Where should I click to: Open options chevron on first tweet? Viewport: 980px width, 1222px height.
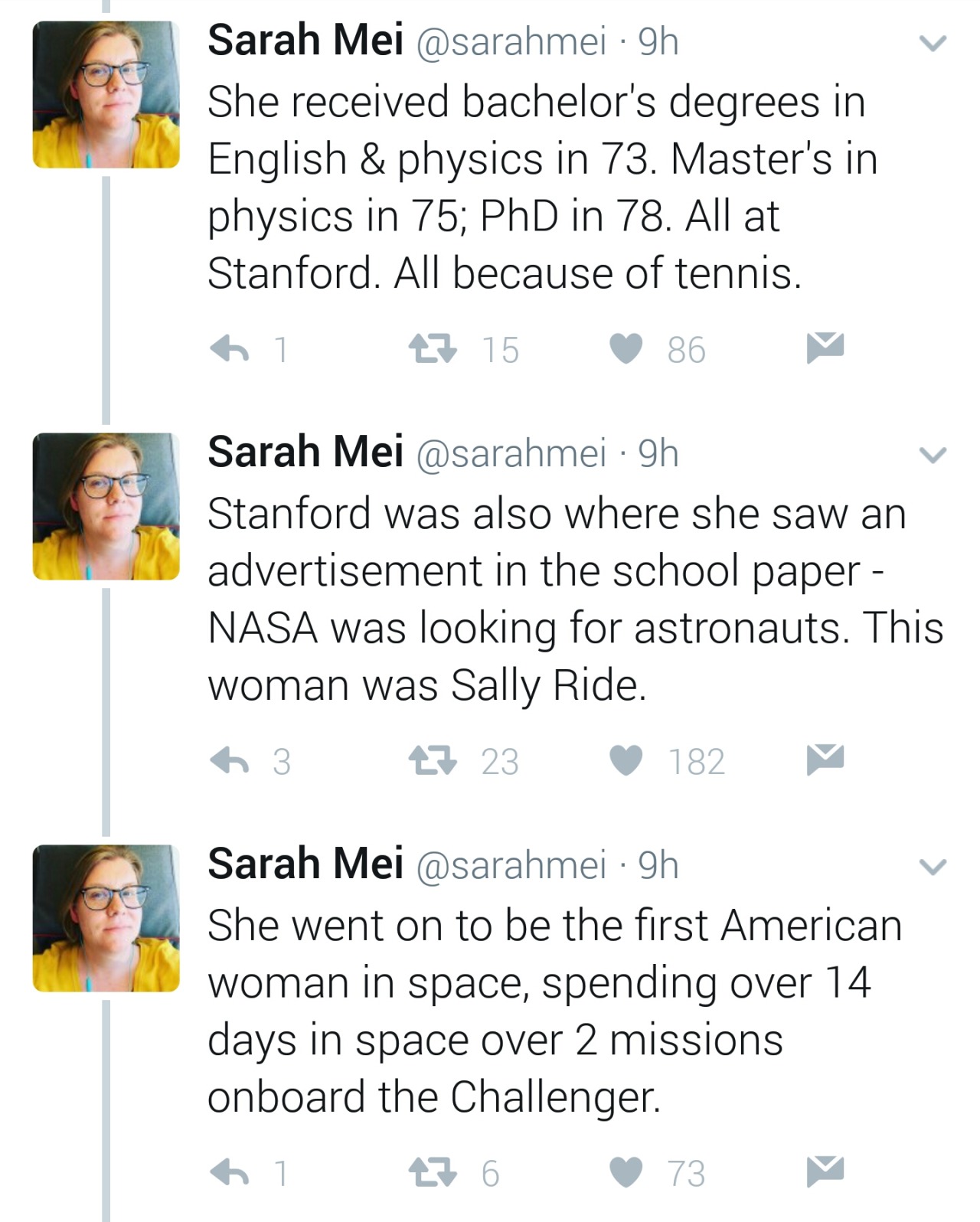(933, 44)
